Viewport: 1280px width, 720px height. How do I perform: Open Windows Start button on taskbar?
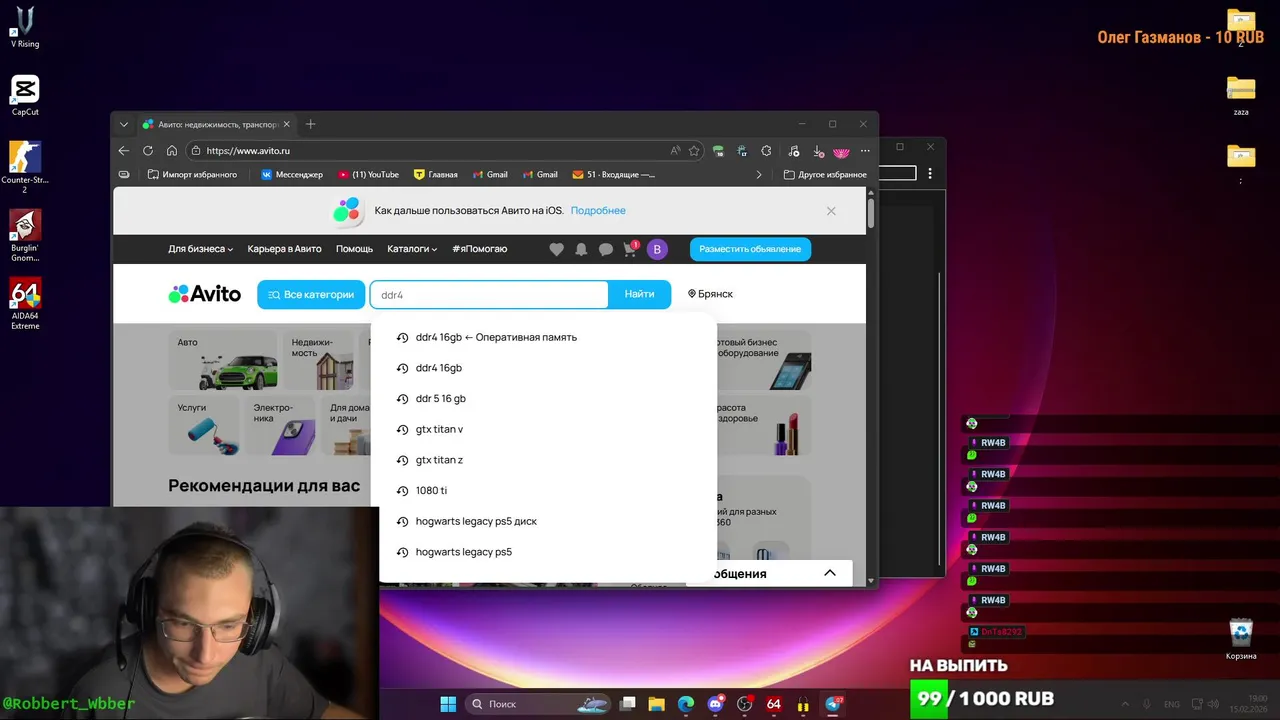click(448, 704)
